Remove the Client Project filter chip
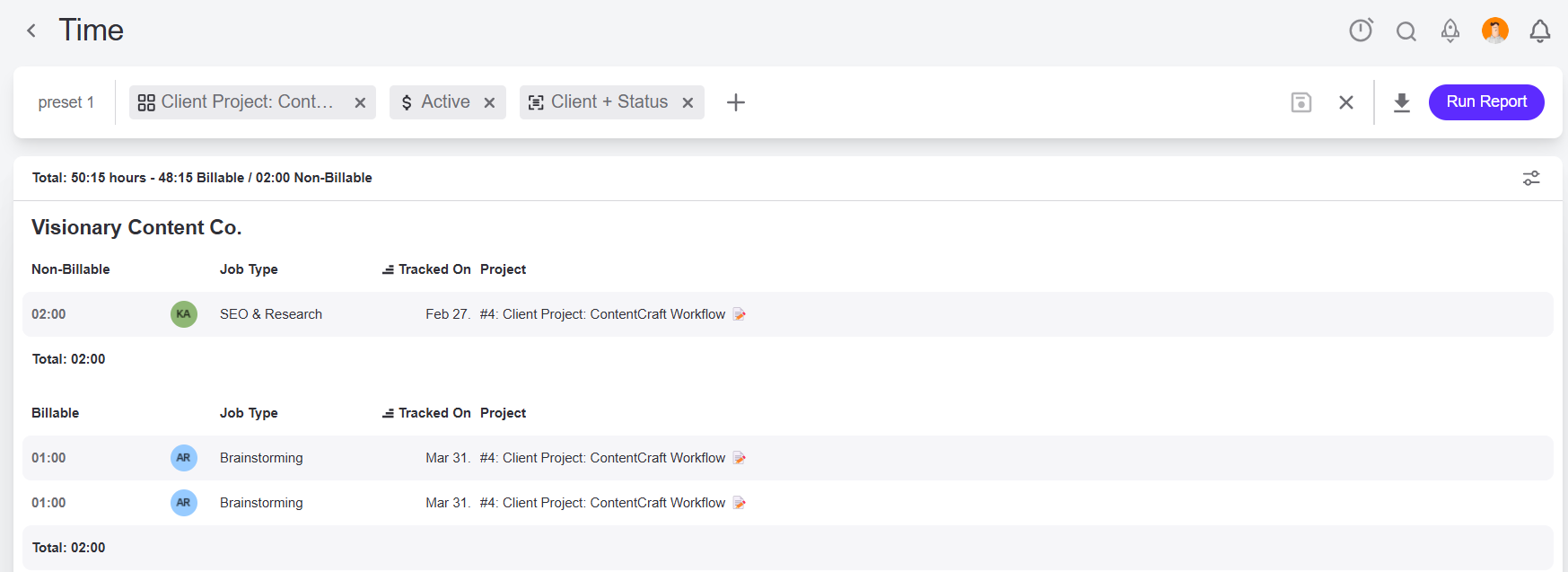 click(360, 102)
